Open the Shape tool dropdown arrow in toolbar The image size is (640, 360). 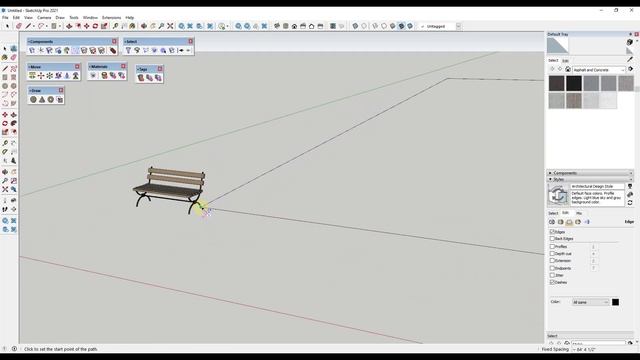click(60, 26)
